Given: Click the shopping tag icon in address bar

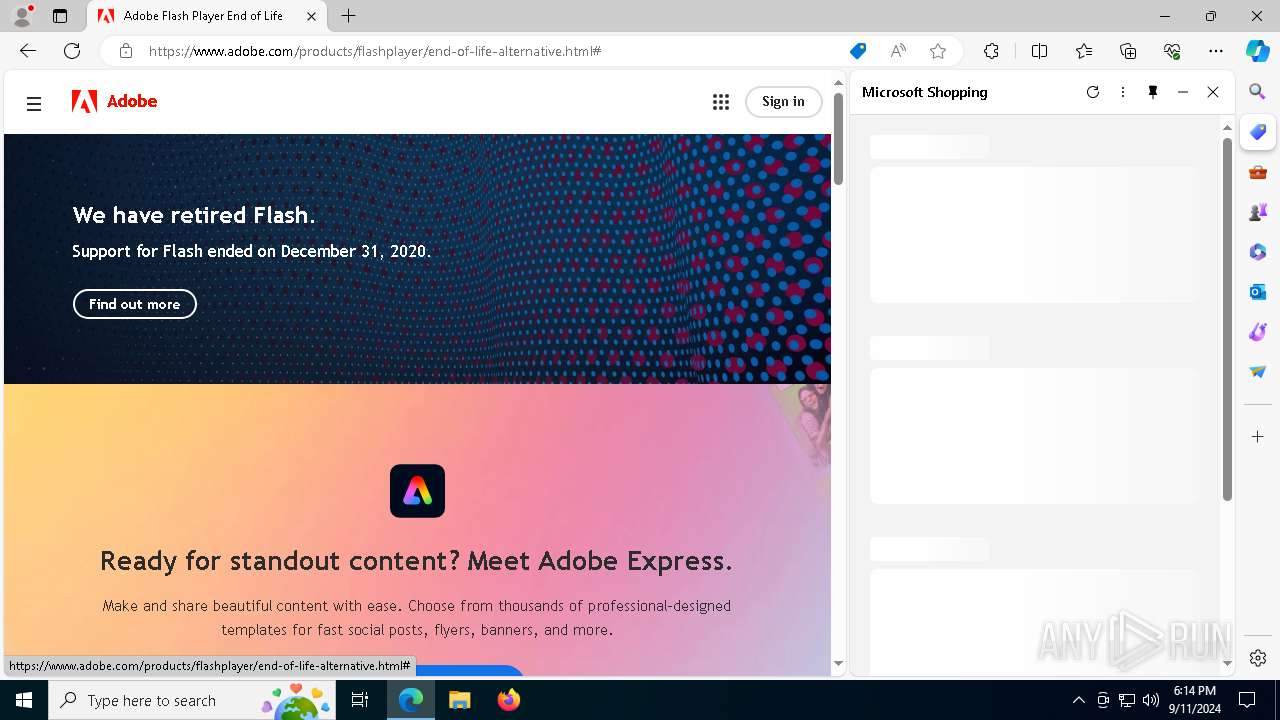Looking at the screenshot, I should tap(858, 51).
